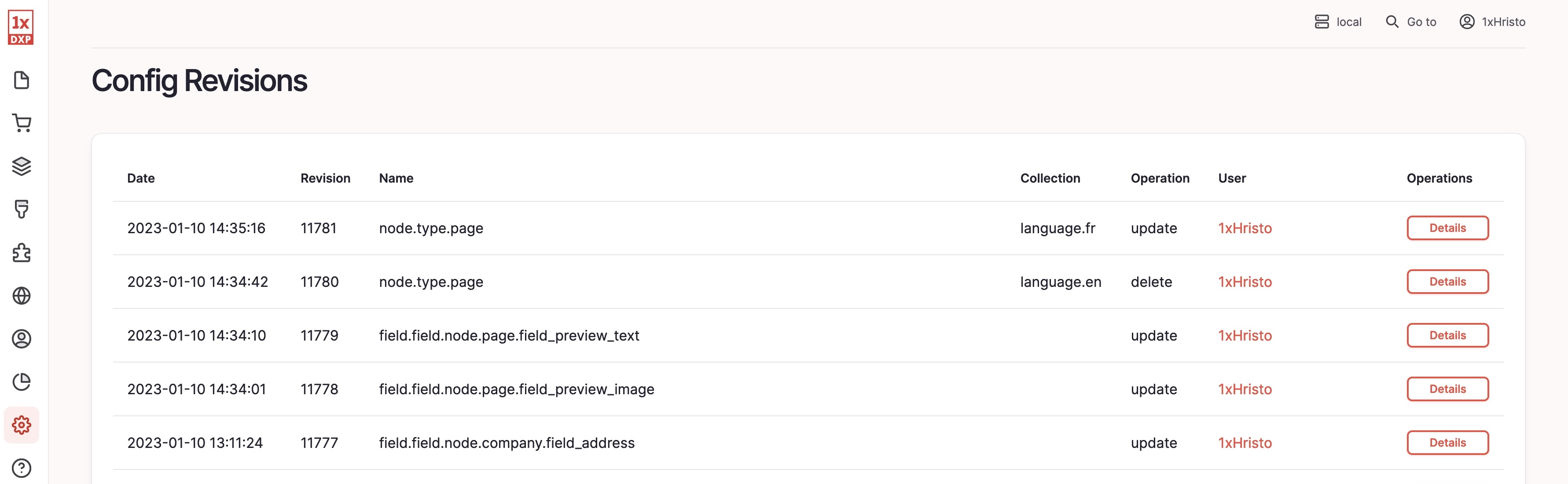This screenshot has width=1568, height=484.
Task: Open the globe icon in sidebar
Action: pyautogui.click(x=21, y=296)
